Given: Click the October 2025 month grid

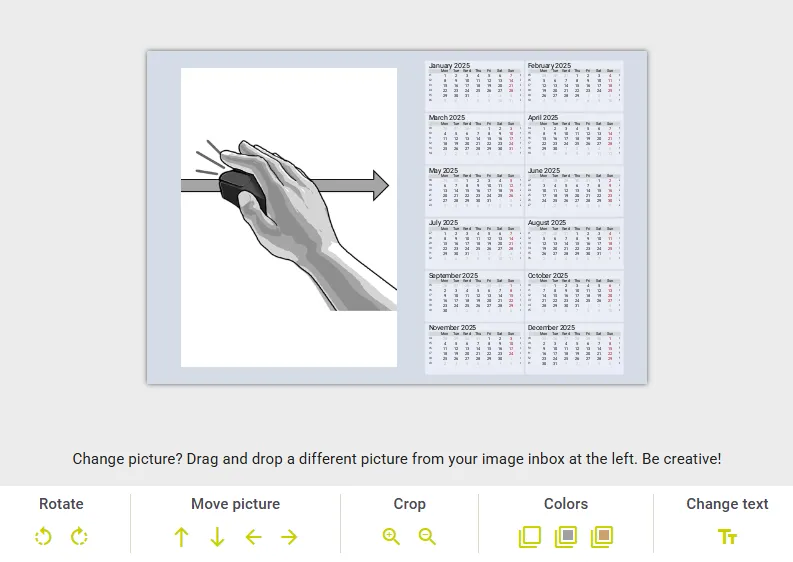Looking at the screenshot, I should point(574,296).
